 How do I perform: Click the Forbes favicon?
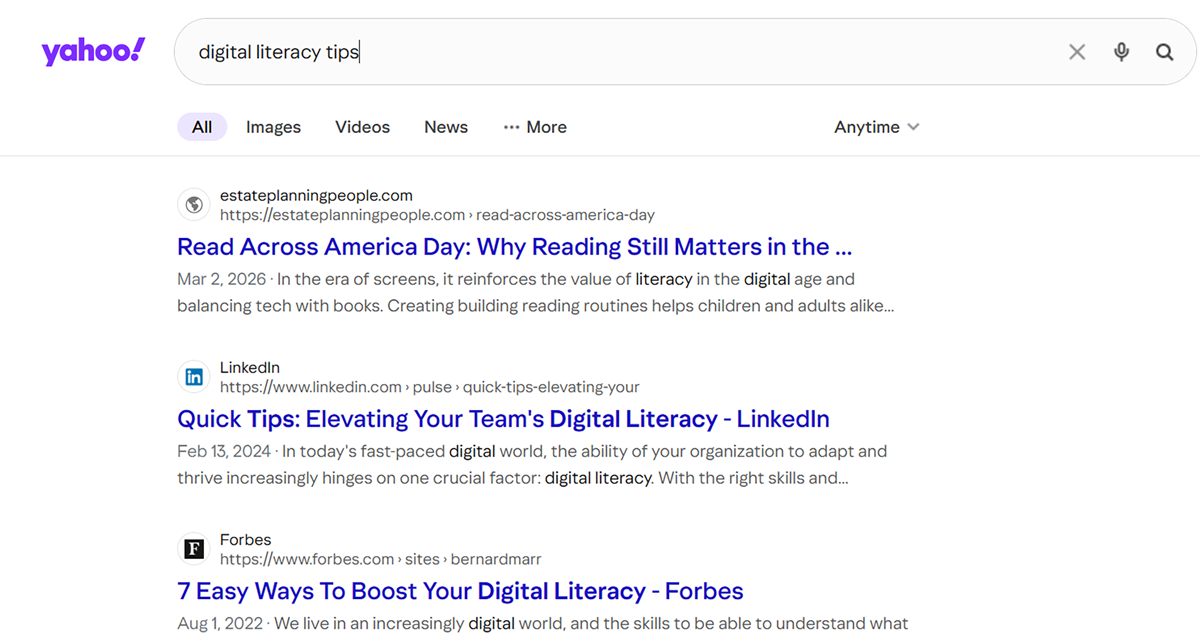(194, 549)
